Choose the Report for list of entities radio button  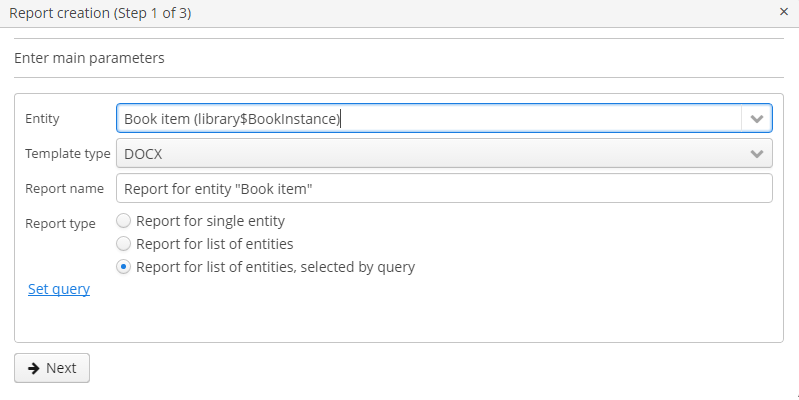124,243
